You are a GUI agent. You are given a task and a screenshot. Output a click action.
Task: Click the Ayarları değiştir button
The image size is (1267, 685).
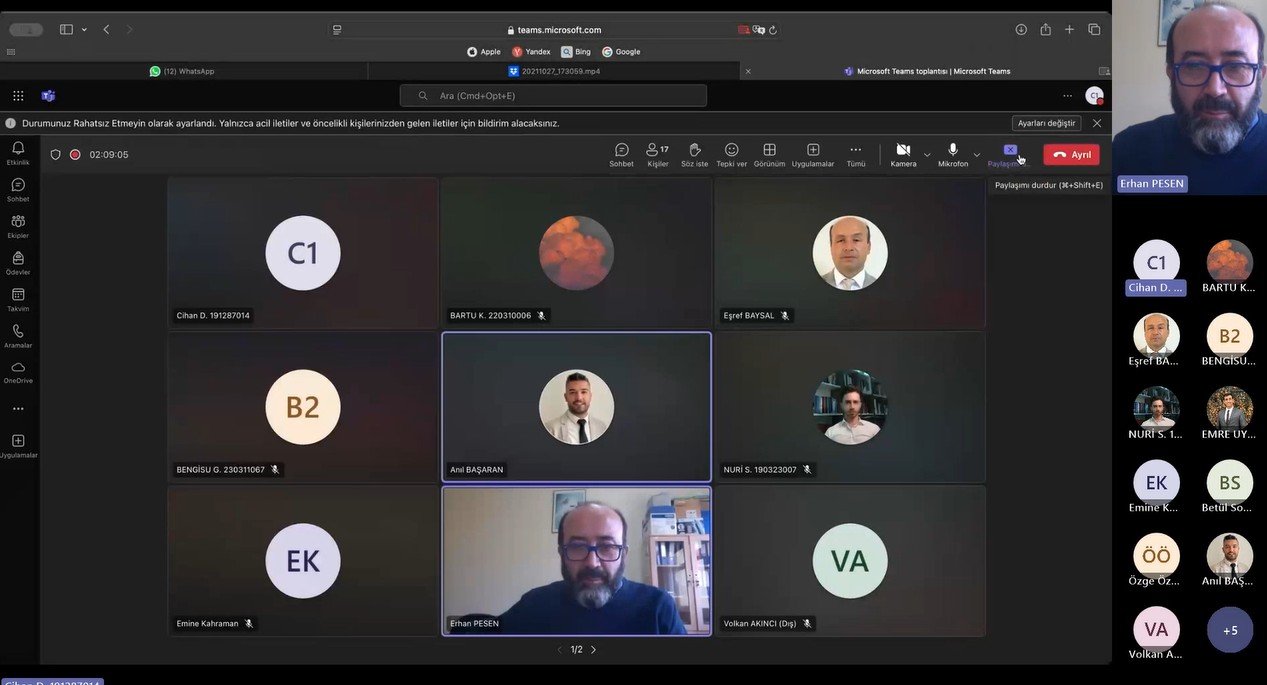pos(1046,123)
